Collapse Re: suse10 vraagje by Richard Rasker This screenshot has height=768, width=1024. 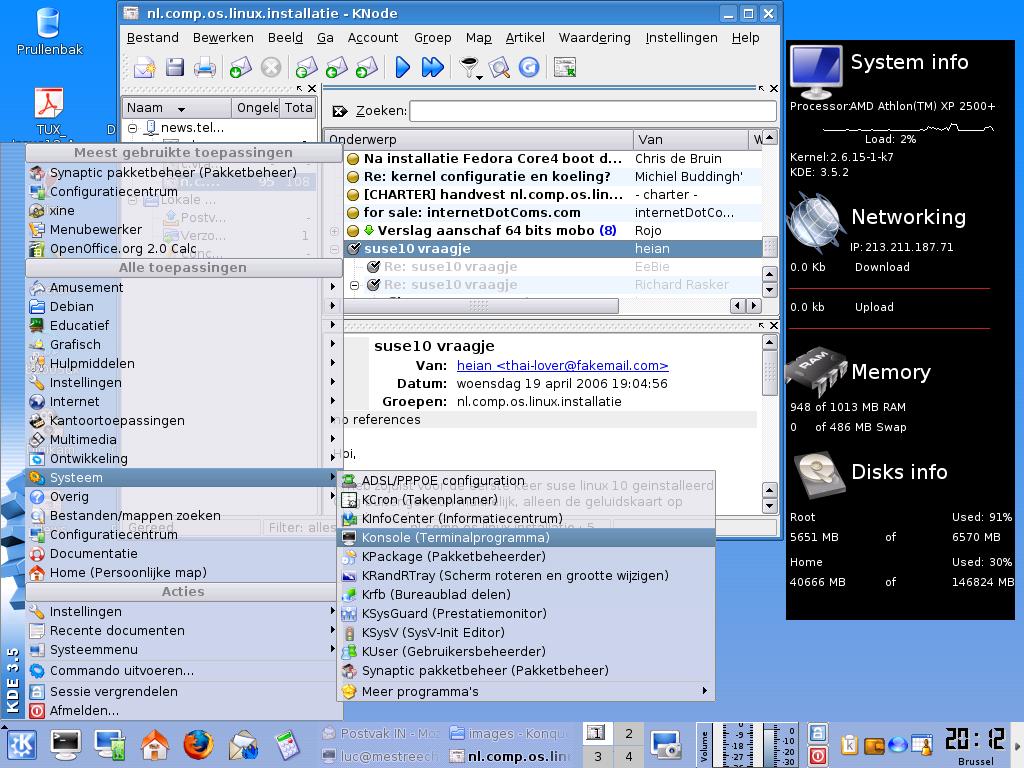pyautogui.click(x=354, y=285)
